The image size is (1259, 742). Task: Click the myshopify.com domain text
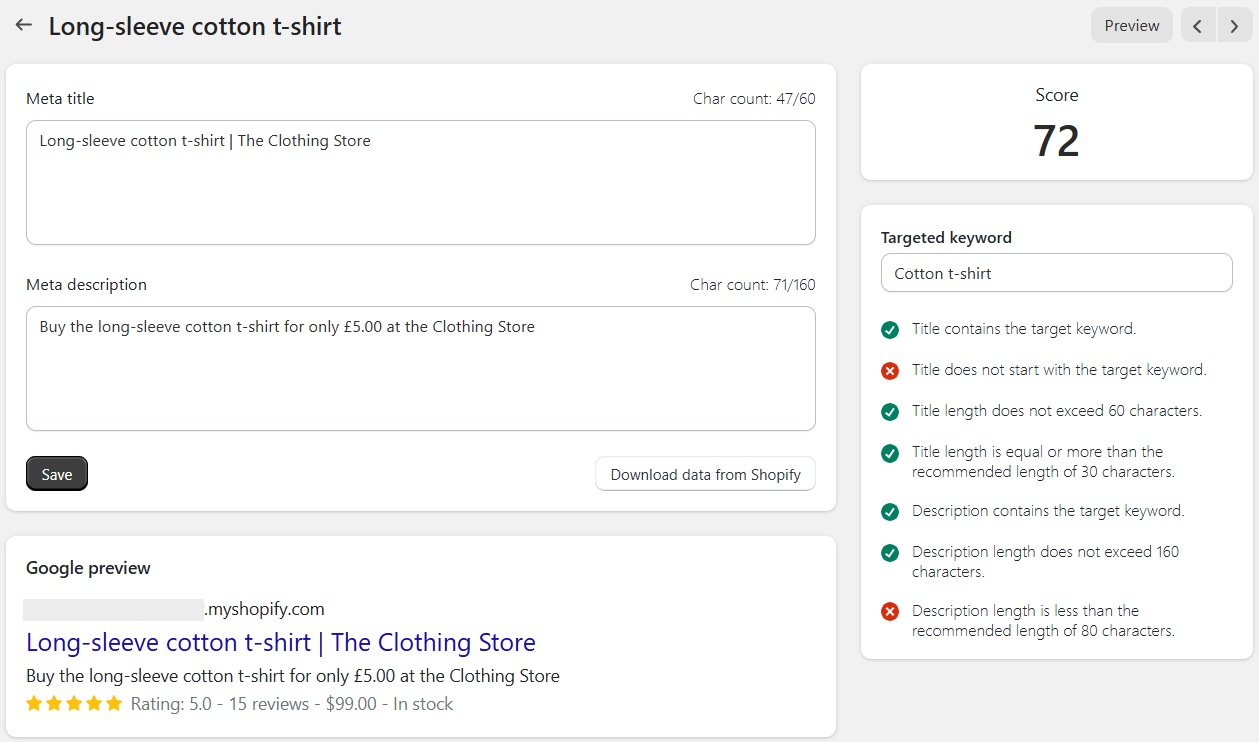[264, 608]
